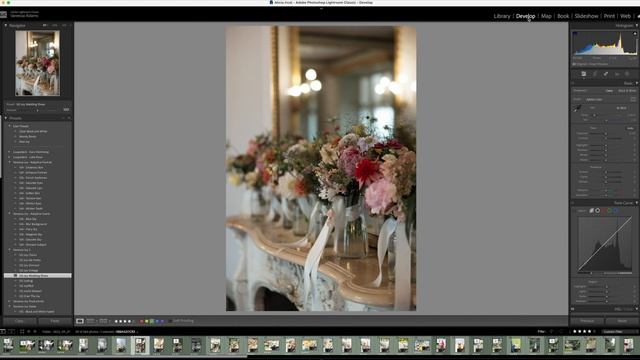The height and width of the screenshot is (360, 640).
Task: Click the Previous button
Action: (x=587, y=321)
